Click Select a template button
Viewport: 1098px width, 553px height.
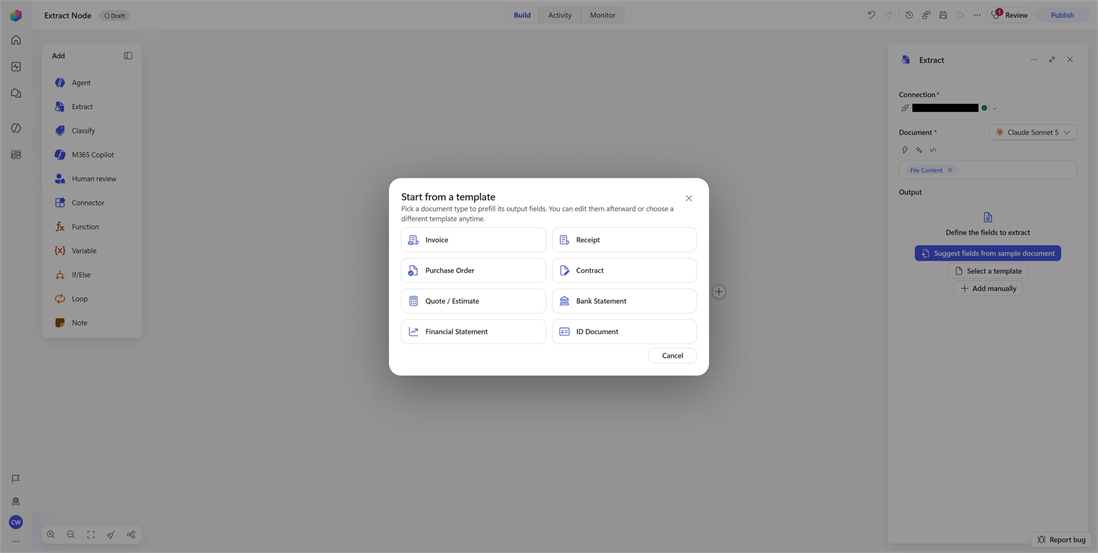click(987, 271)
